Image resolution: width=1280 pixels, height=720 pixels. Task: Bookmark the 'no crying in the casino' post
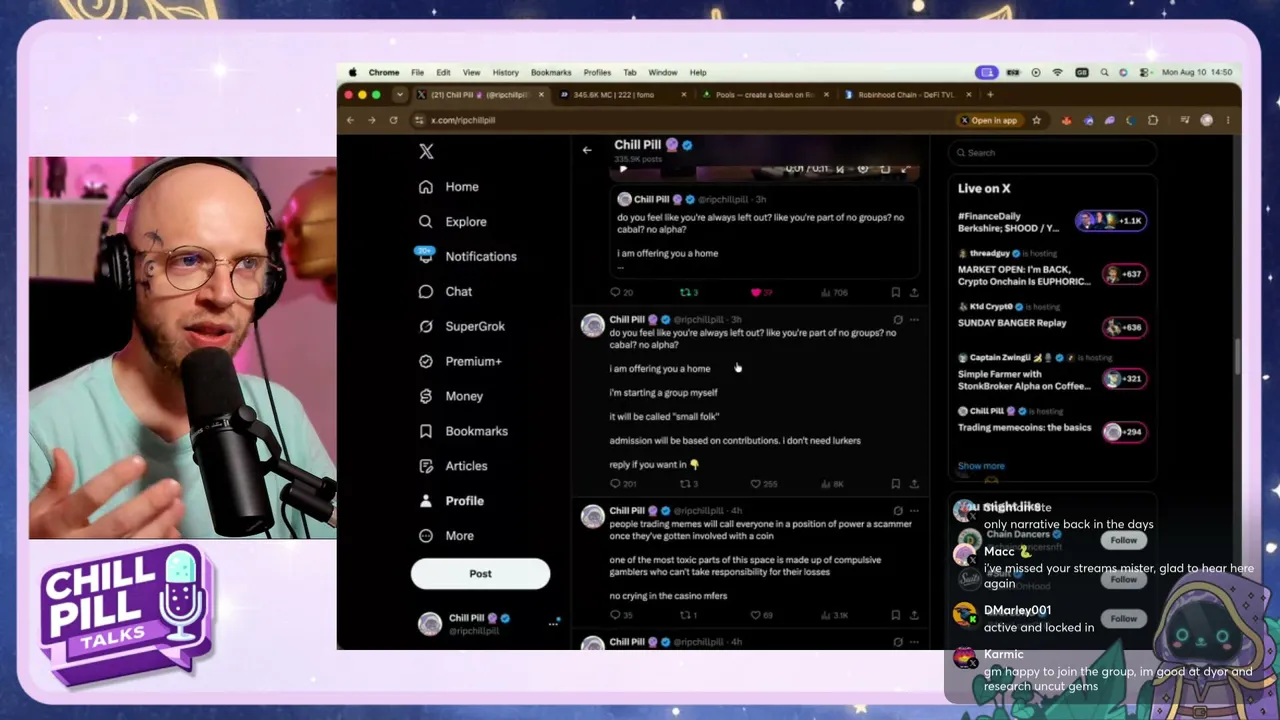click(x=895, y=615)
